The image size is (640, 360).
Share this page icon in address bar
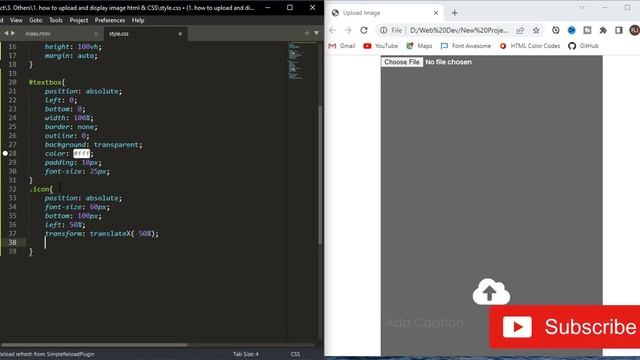tap(520, 30)
